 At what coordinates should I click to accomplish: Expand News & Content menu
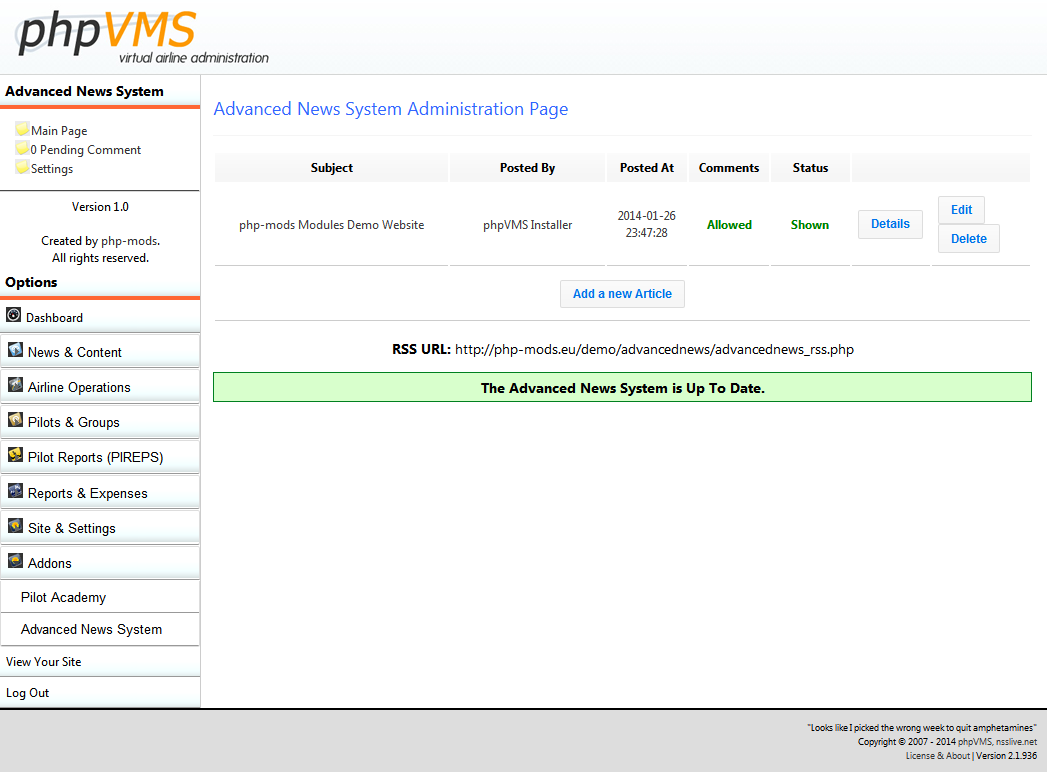(x=100, y=351)
